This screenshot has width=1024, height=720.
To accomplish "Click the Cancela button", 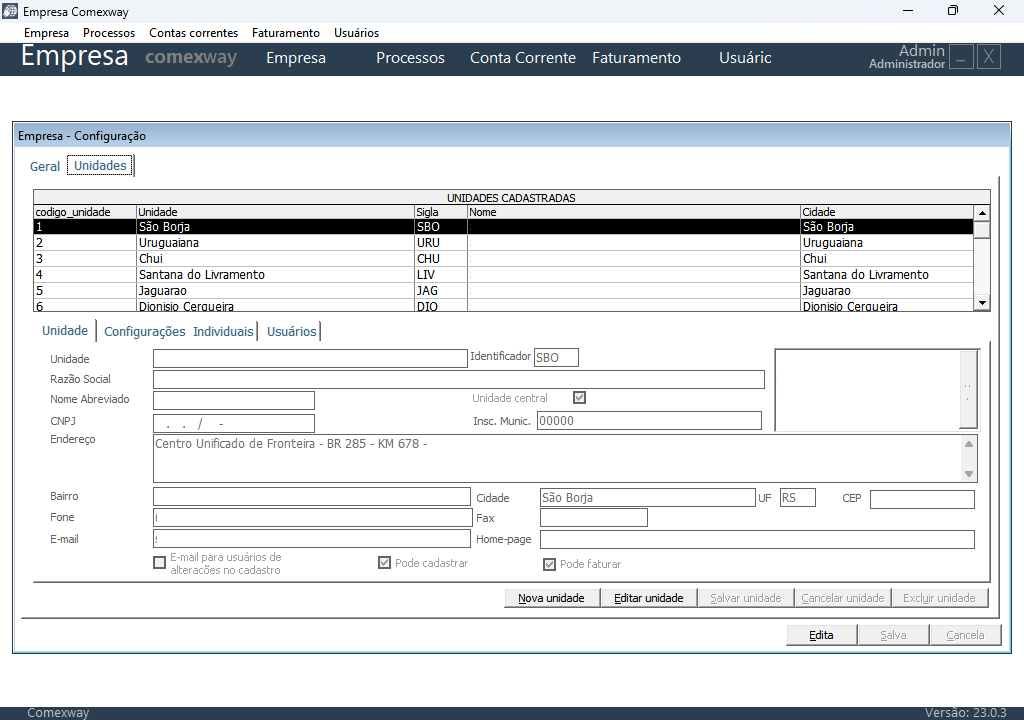I will [965, 635].
